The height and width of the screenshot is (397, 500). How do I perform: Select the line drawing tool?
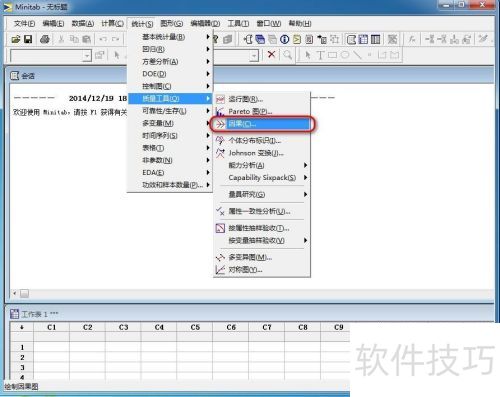(x=357, y=55)
